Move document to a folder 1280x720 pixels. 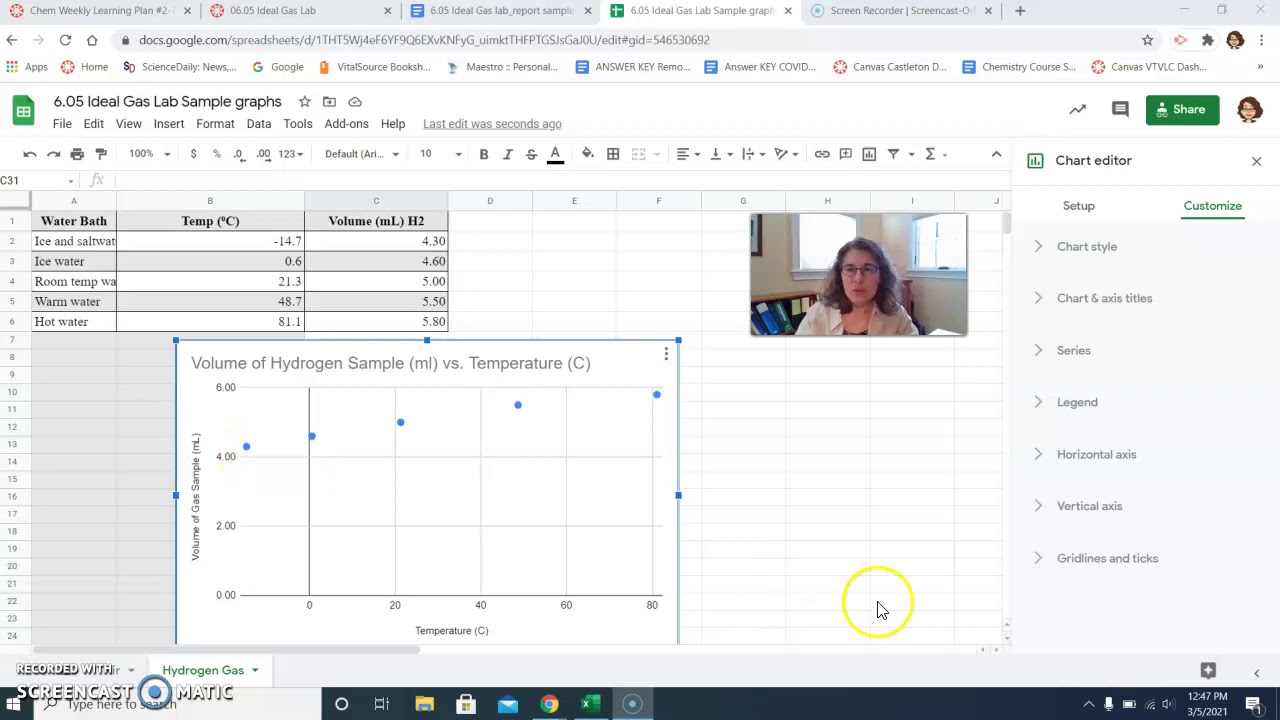[329, 102]
